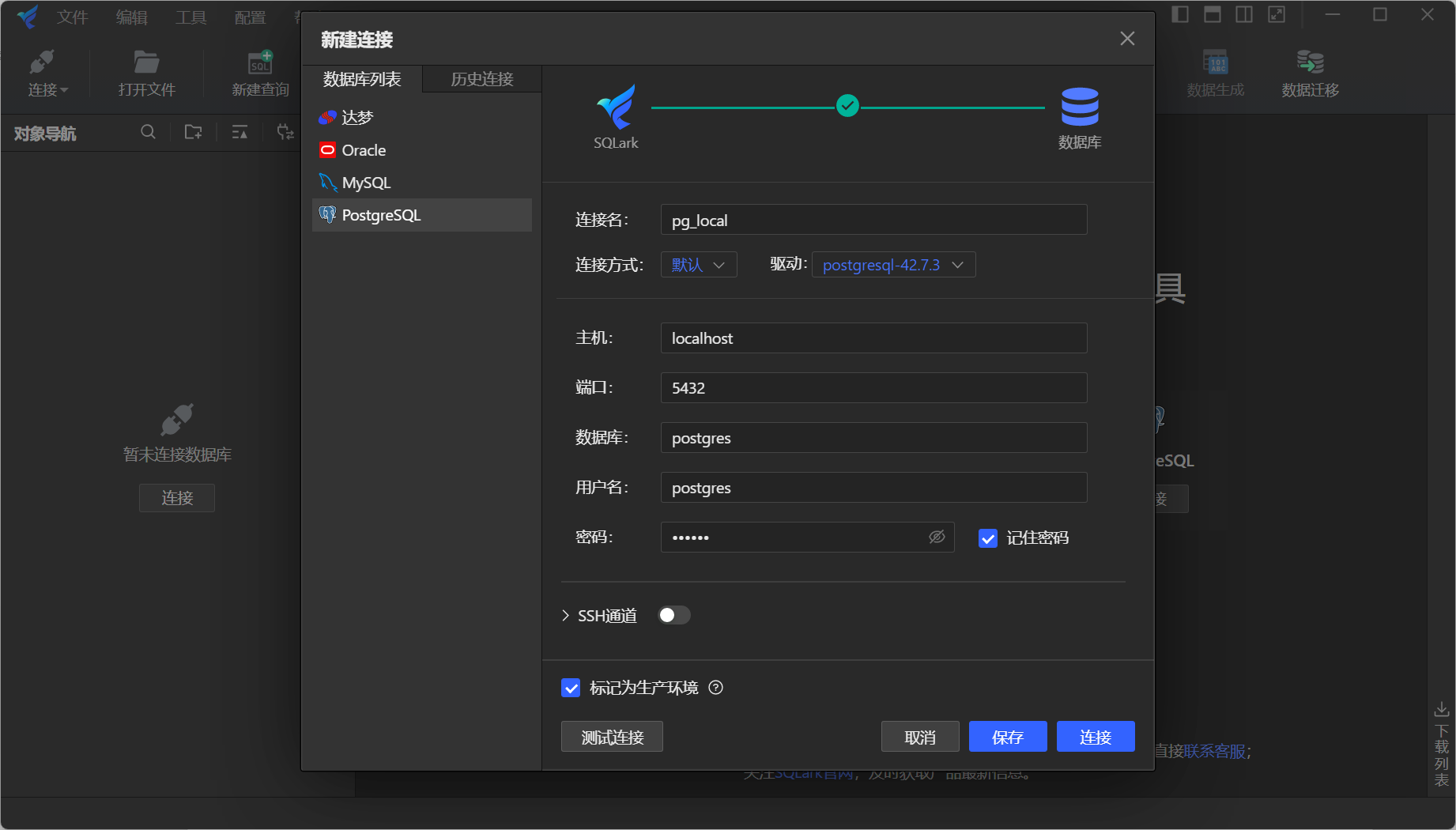
Task: Click the 用户名 input field
Action: (873, 487)
